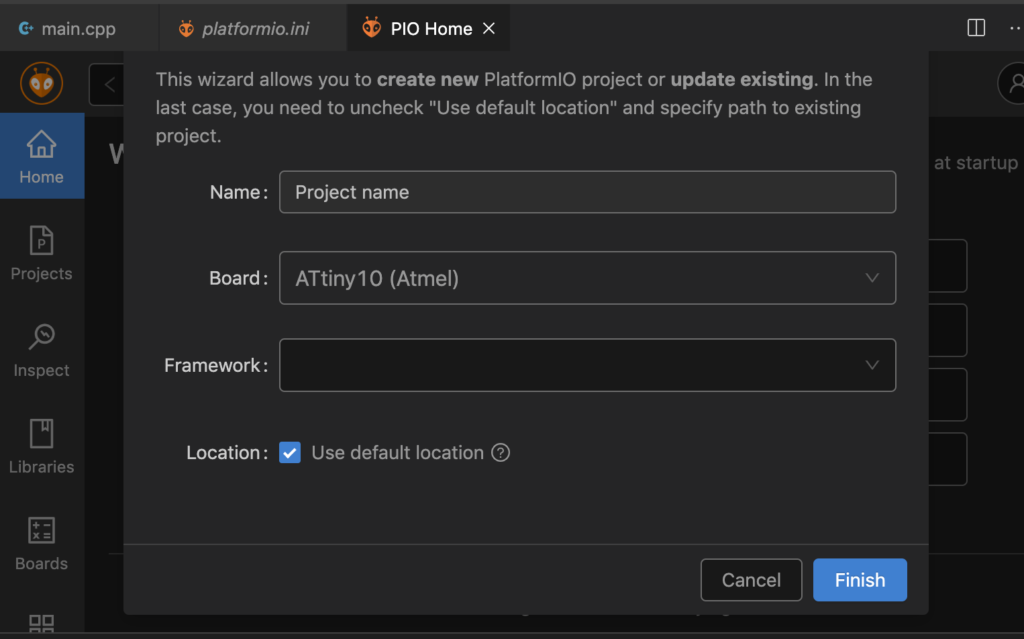Screen dimensions: 1024x639
Task: Click the split editor layout icon
Action: click(x=976, y=28)
